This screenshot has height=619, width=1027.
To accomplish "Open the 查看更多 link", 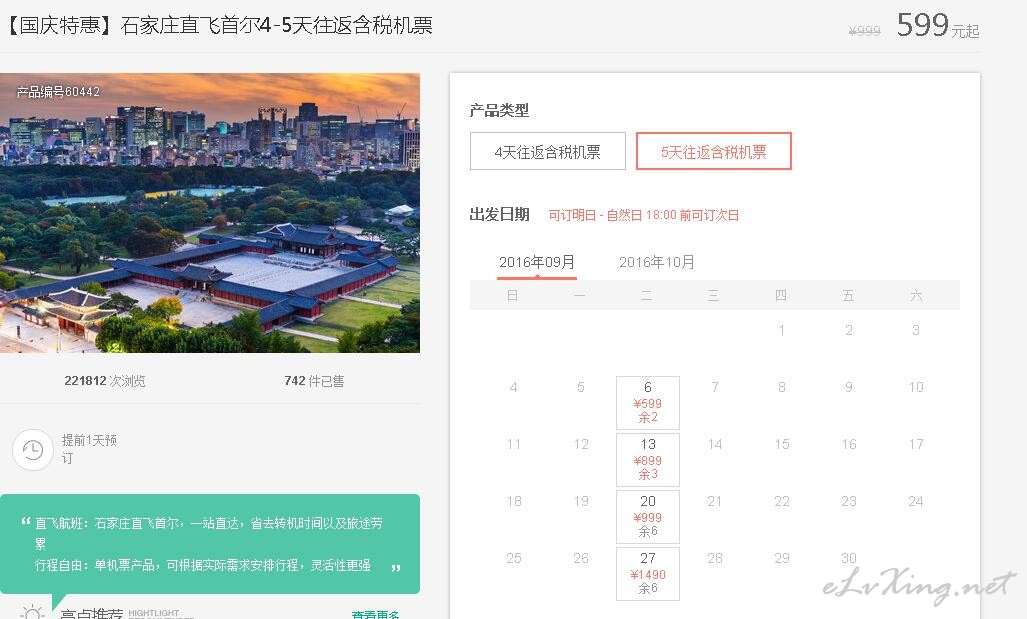I will (x=375, y=614).
